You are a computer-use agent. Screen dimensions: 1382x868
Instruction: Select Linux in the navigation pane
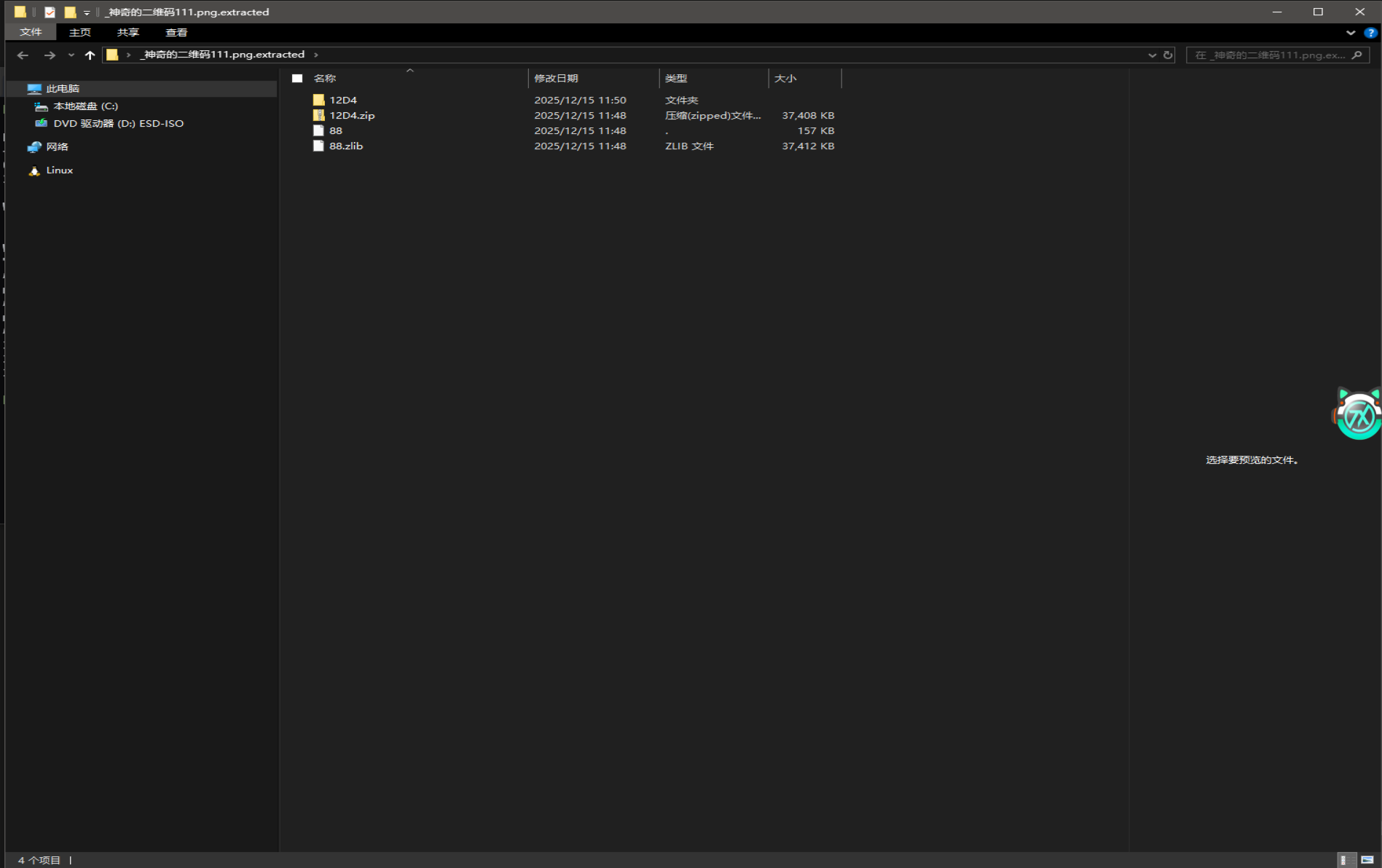pyautogui.click(x=60, y=170)
